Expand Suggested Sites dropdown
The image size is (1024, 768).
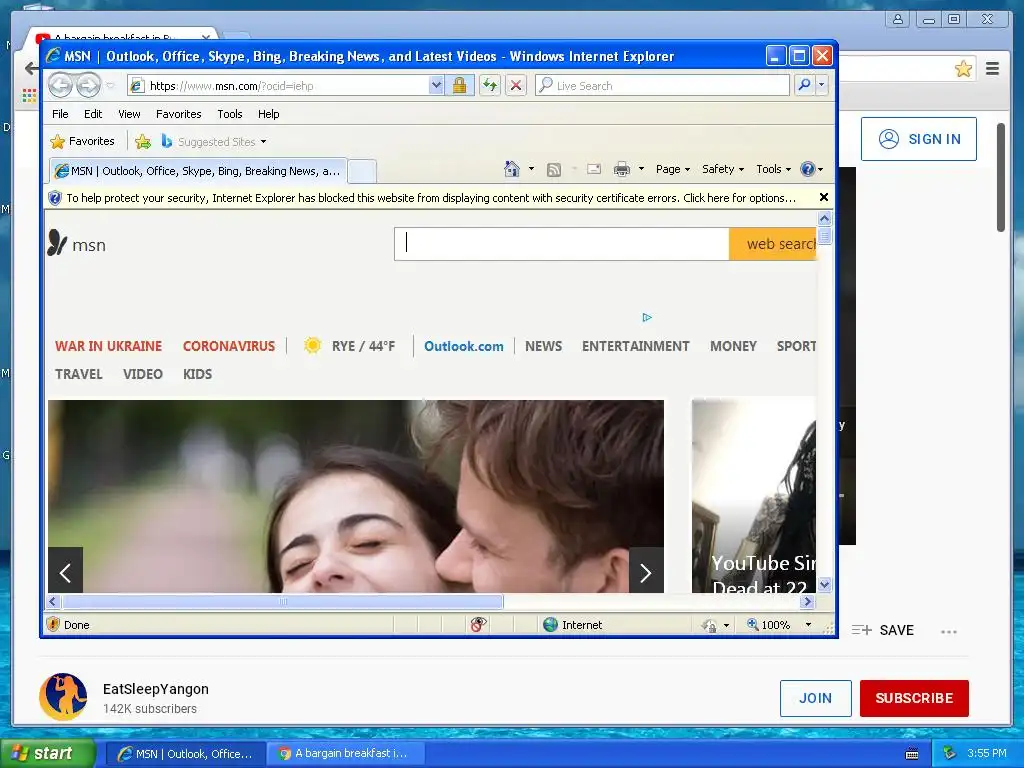click(263, 142)
